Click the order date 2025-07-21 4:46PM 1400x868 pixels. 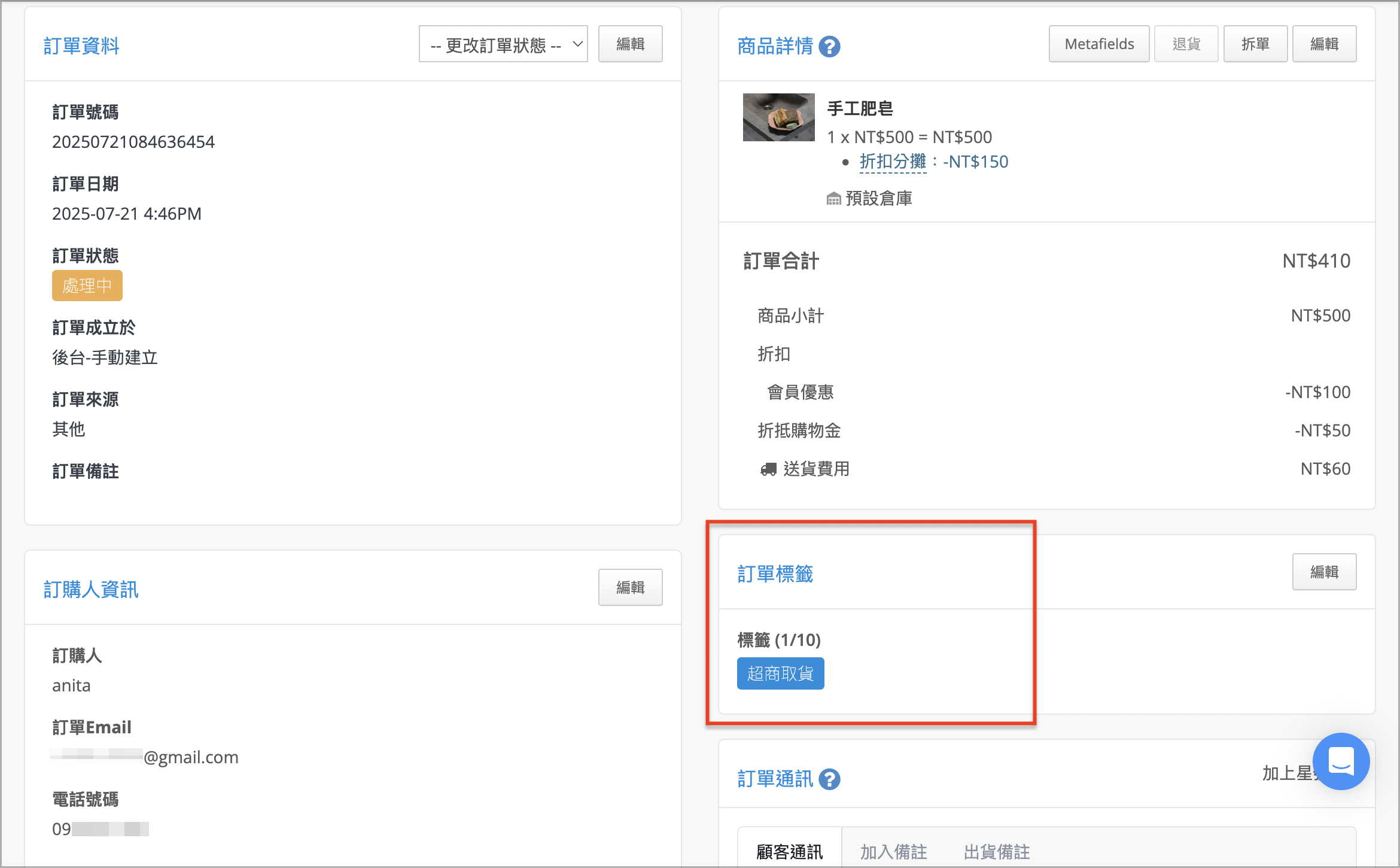pyautogui.click(x=127, y=214)
